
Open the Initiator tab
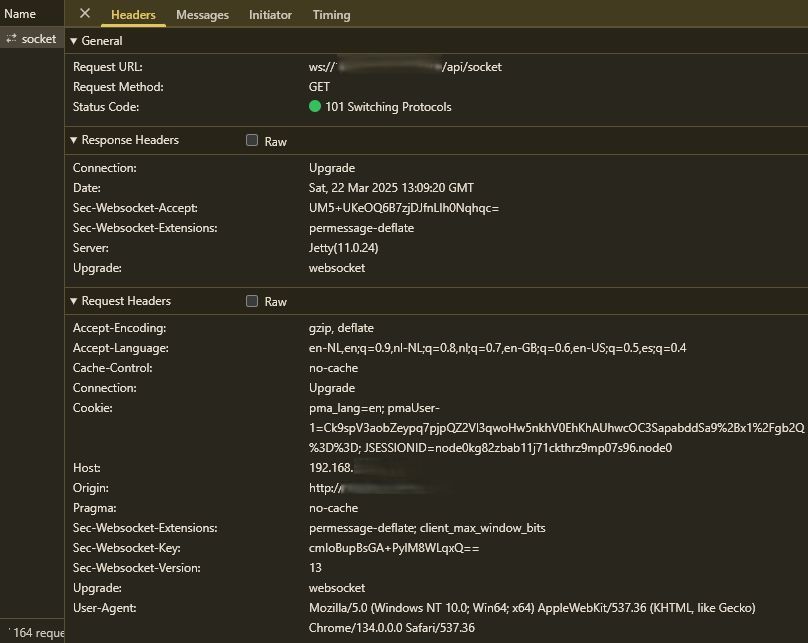pos(270,15)
